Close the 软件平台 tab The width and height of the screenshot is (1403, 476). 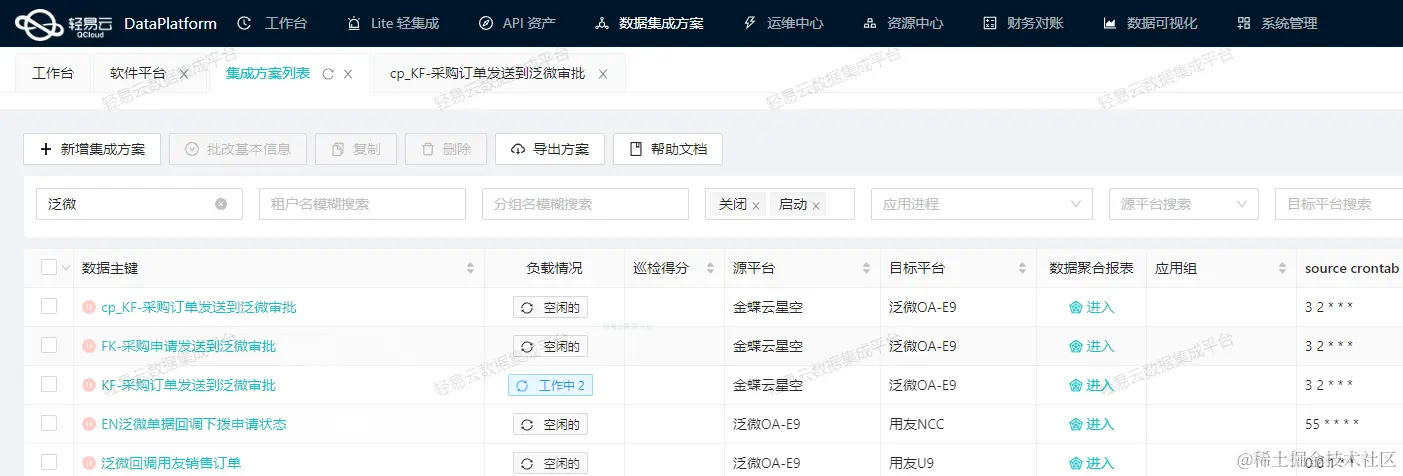184,74
